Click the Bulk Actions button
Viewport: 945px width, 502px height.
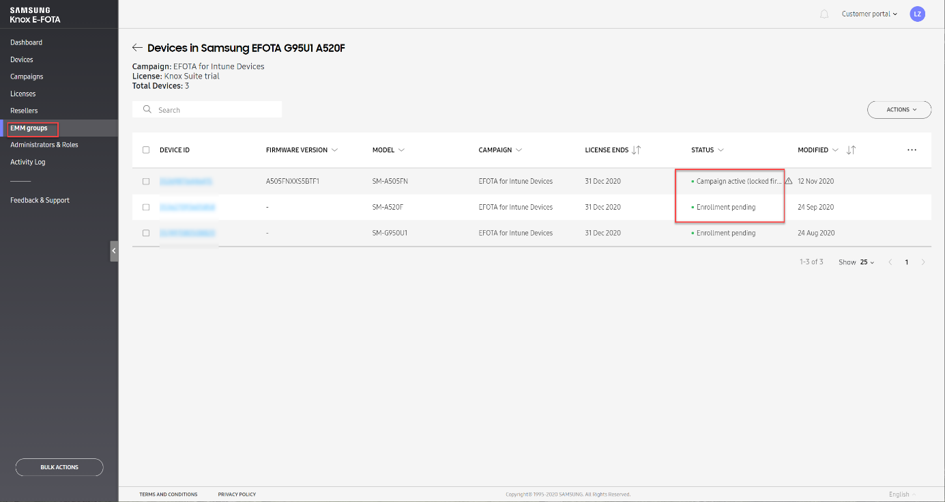tap(59, 467)
